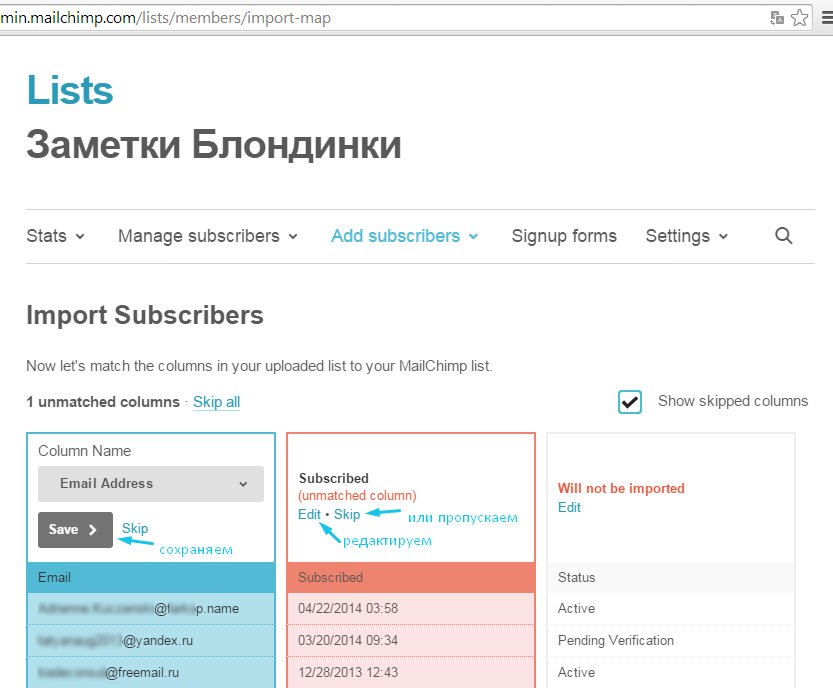Toggle Show skipped columns checkbox
The height and width of the screenshot is (688, 833).
click(x=630, y=402)
